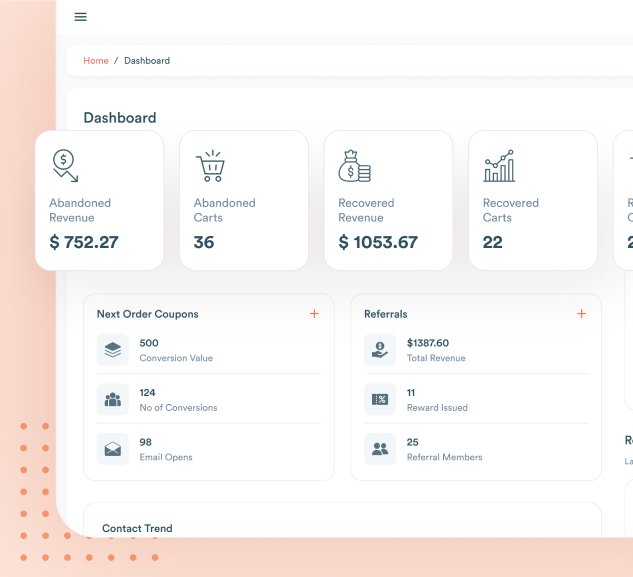633x577 pixels.
Task: Click the Recovered Revenue money bag icon
Action: (x=354, y=166)
